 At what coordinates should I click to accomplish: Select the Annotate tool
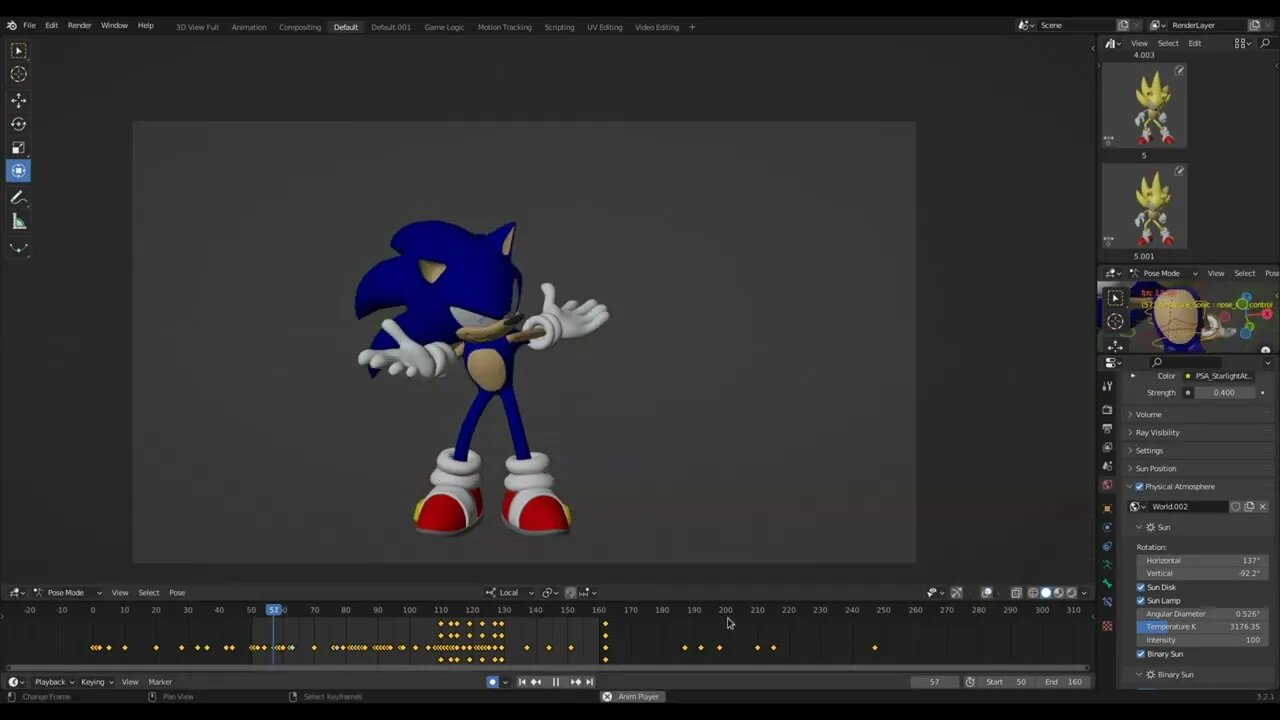18,198
